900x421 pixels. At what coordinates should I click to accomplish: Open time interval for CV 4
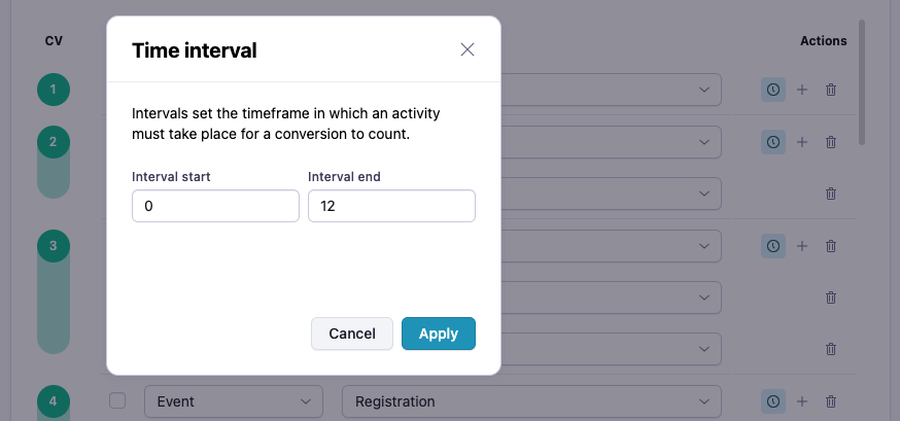[773, 401]
